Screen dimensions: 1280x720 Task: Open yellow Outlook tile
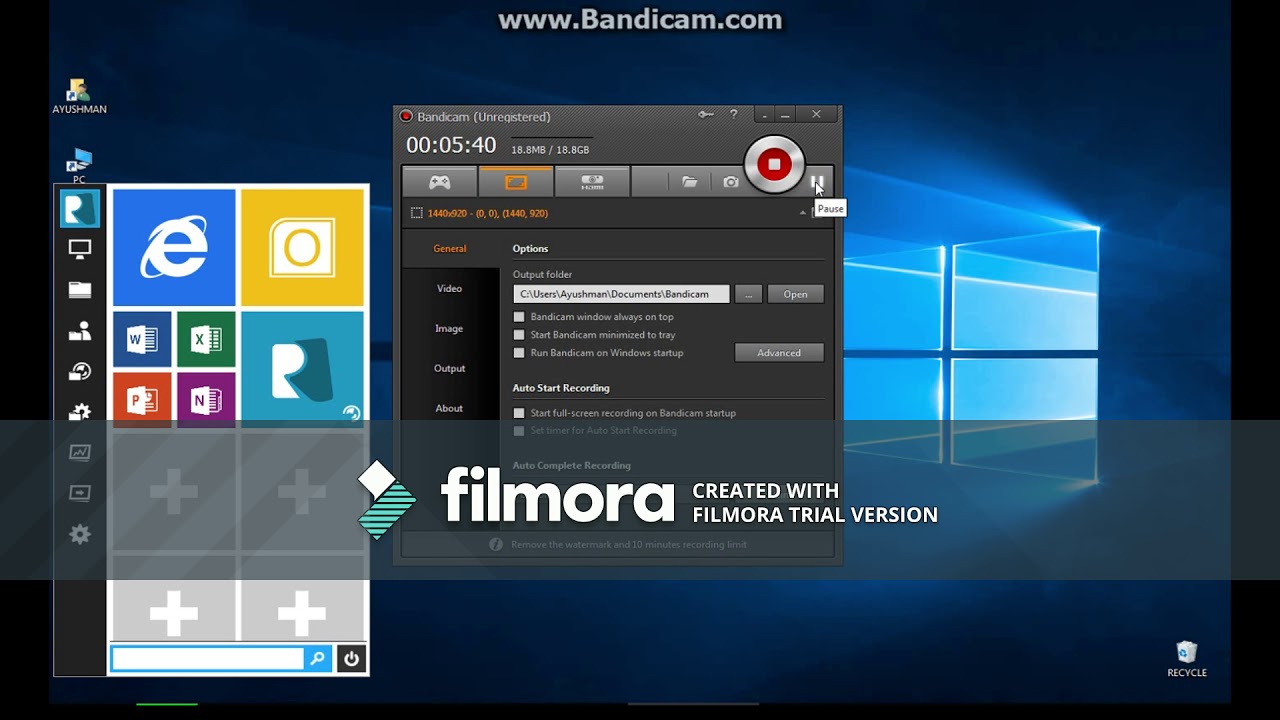click(x=302, y=248)
